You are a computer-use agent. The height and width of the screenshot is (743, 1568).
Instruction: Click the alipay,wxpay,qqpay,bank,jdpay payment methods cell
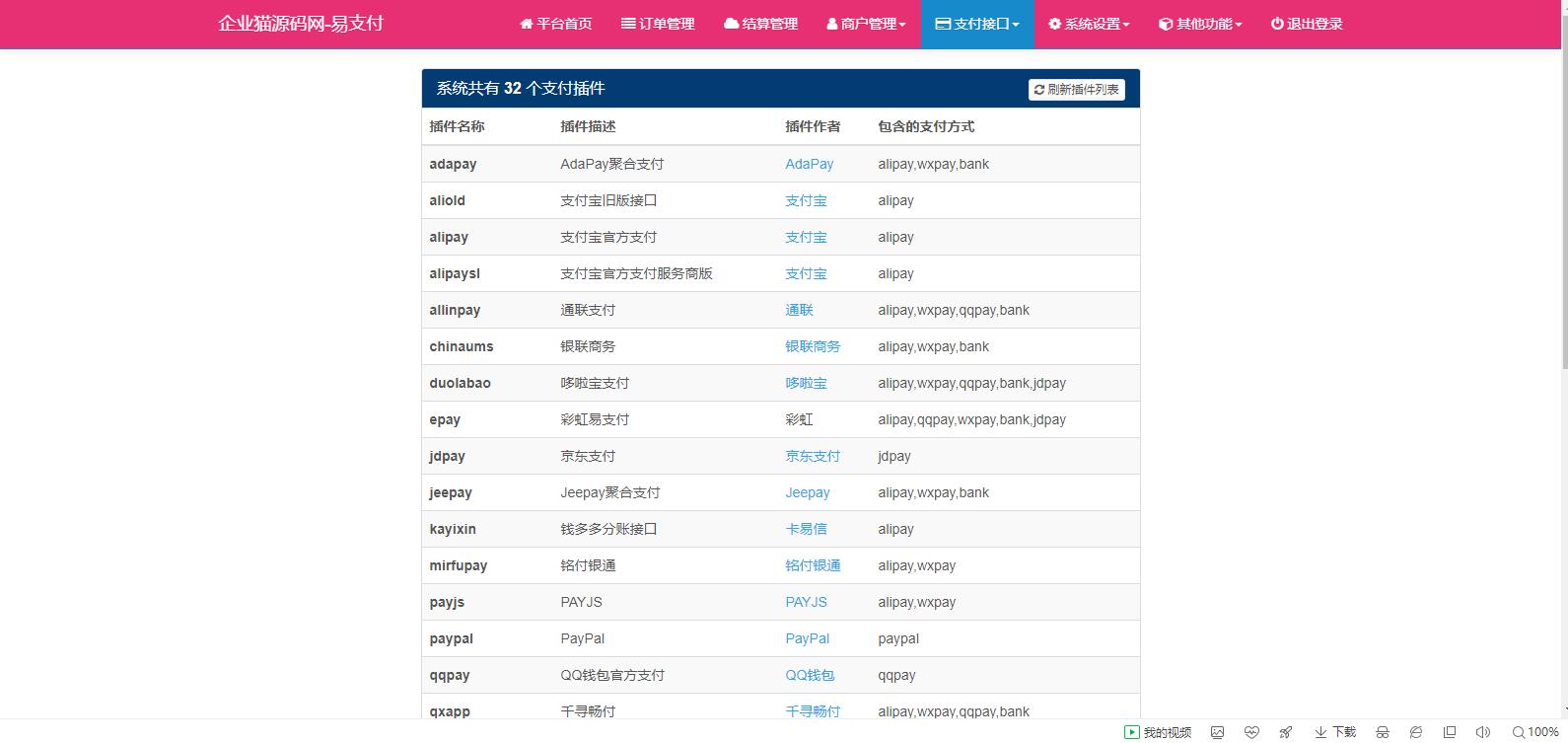click(x=971, y=383)
